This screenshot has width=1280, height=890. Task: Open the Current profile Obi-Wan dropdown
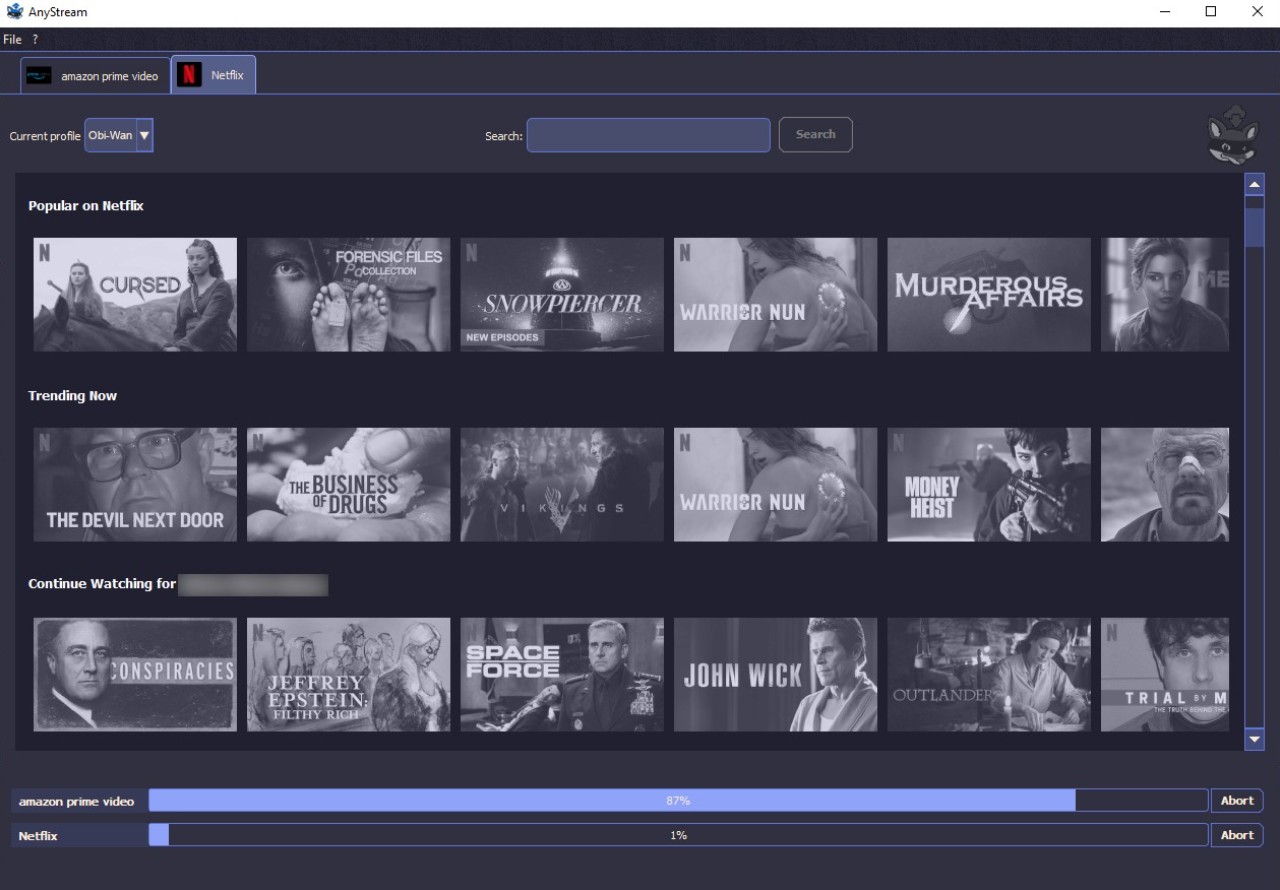tap(119, 135)
